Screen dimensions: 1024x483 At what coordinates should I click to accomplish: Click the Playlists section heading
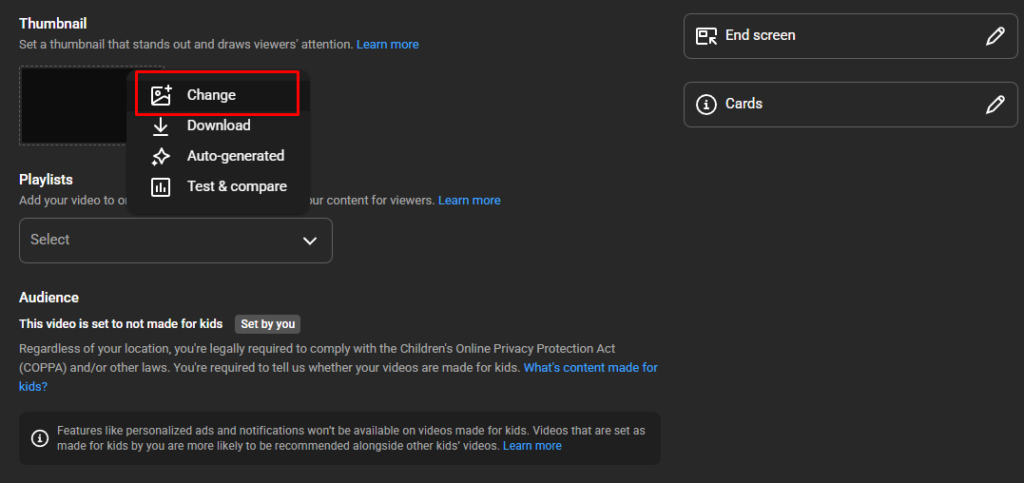pos(46,179)
